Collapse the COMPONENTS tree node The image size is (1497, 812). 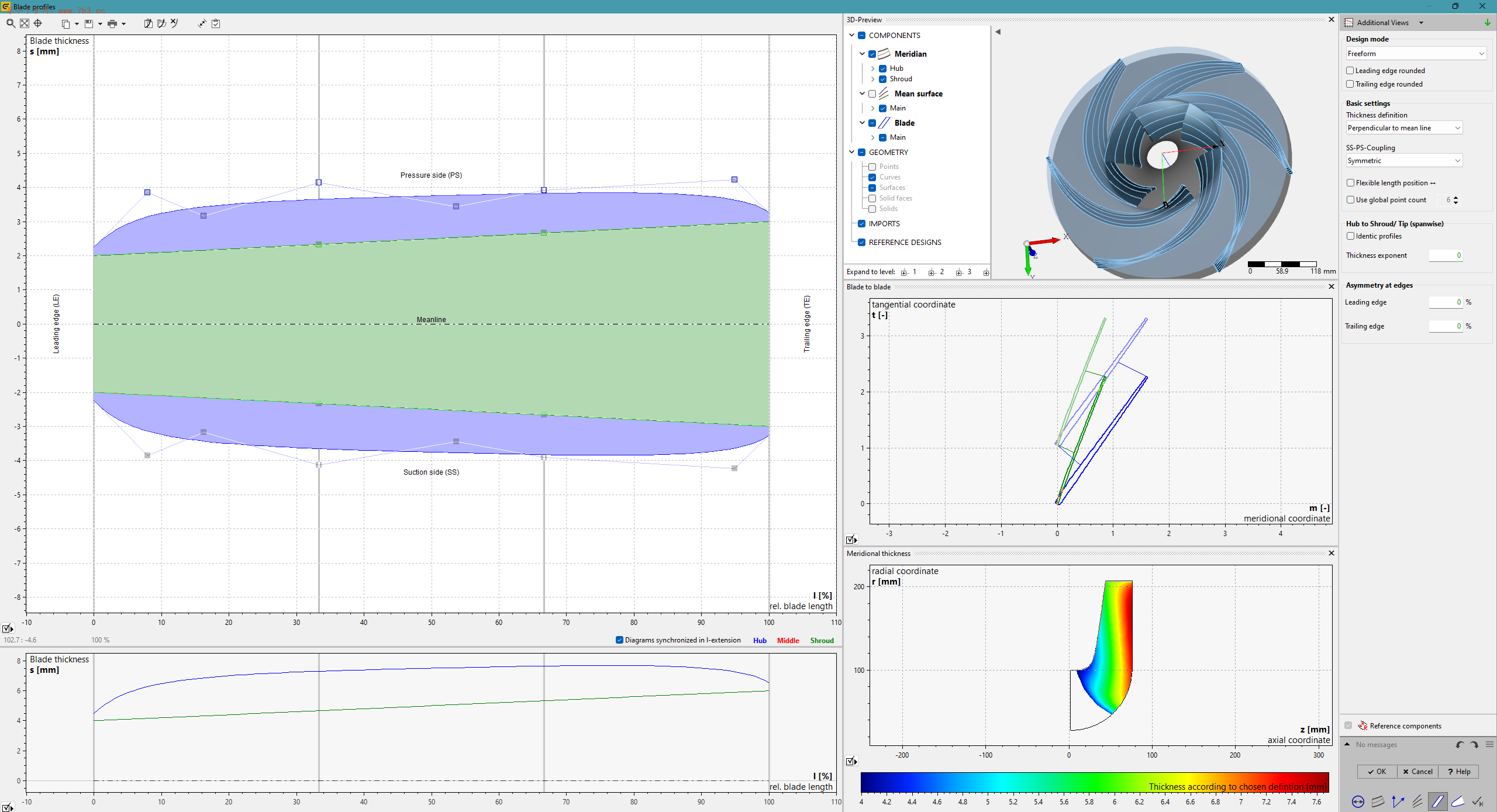click(x=851, y=35)
